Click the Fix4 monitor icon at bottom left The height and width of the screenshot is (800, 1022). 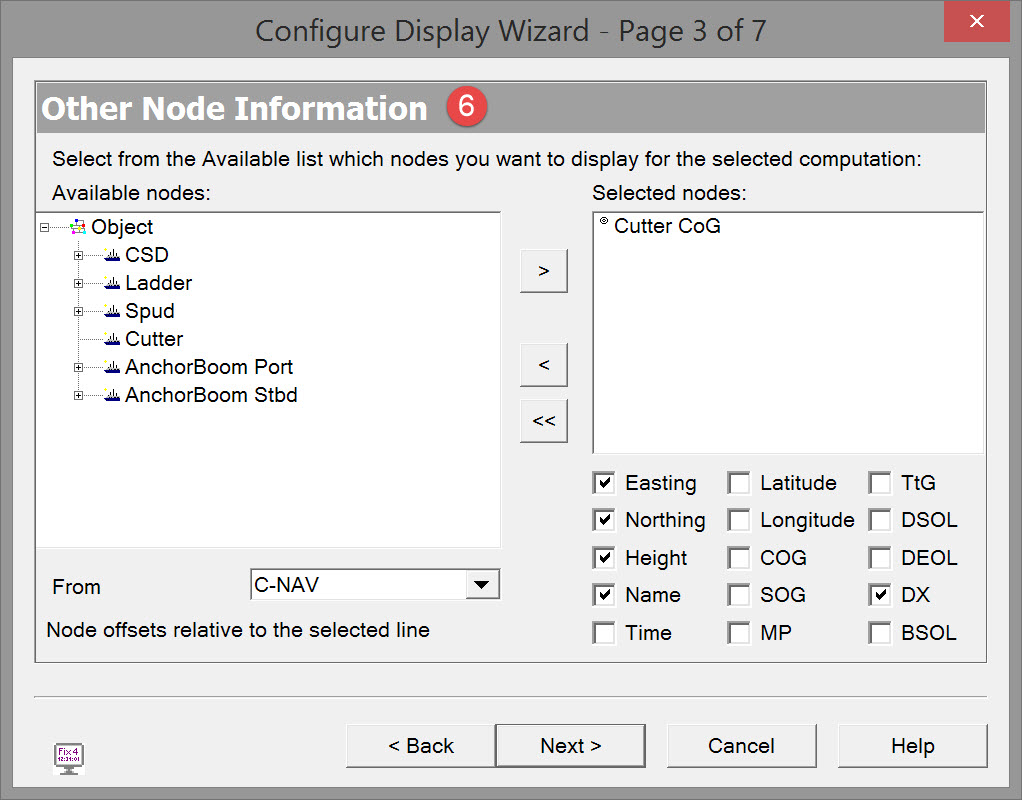(68, 758)
